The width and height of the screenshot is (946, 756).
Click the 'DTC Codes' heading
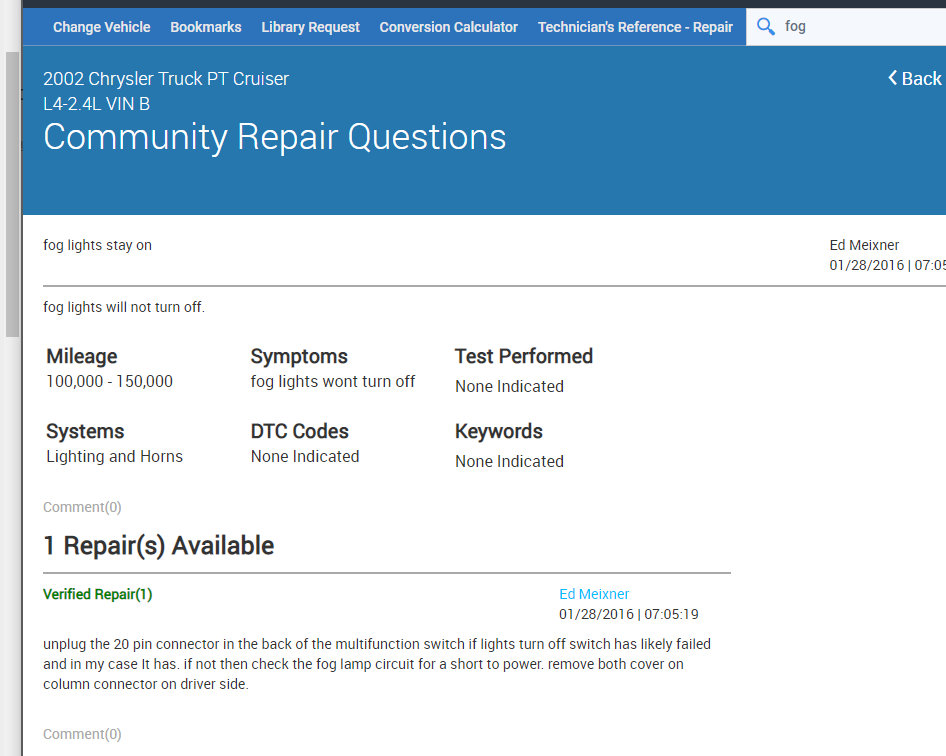(x=300, y=431)
